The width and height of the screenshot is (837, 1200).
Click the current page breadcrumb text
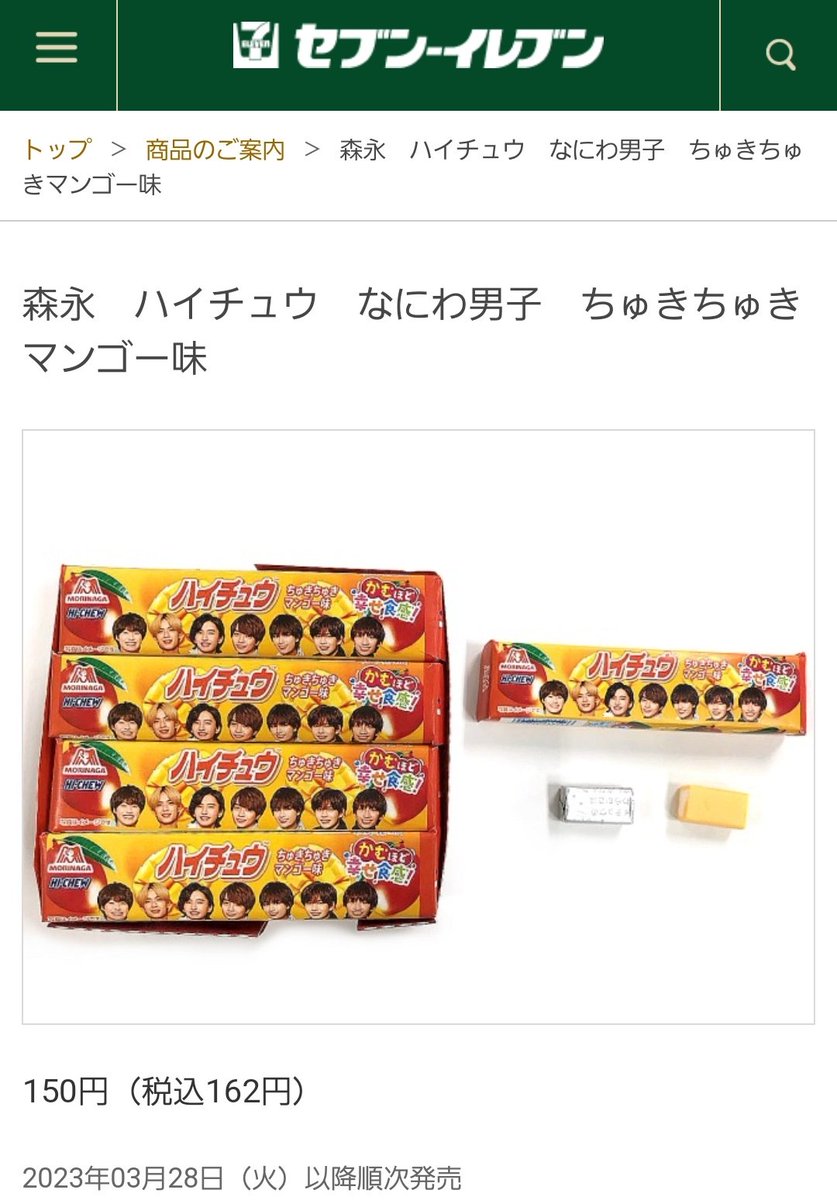tap(413, 167)
